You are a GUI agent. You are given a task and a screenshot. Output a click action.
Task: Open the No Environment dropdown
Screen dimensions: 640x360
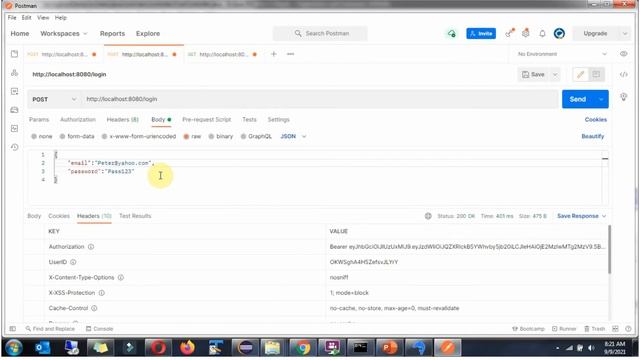[562, 54]
